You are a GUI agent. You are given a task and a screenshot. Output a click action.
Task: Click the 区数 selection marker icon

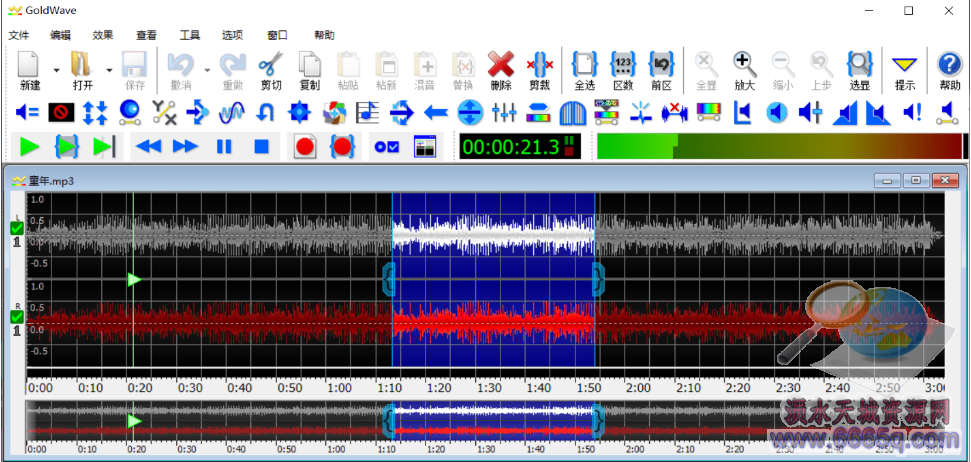pos(623,64)
